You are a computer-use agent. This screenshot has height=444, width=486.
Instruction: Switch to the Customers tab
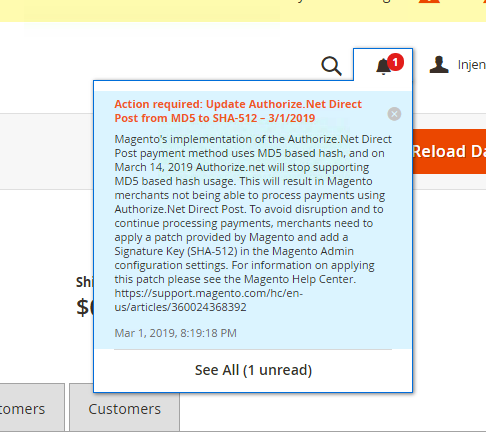pos(124,408)
